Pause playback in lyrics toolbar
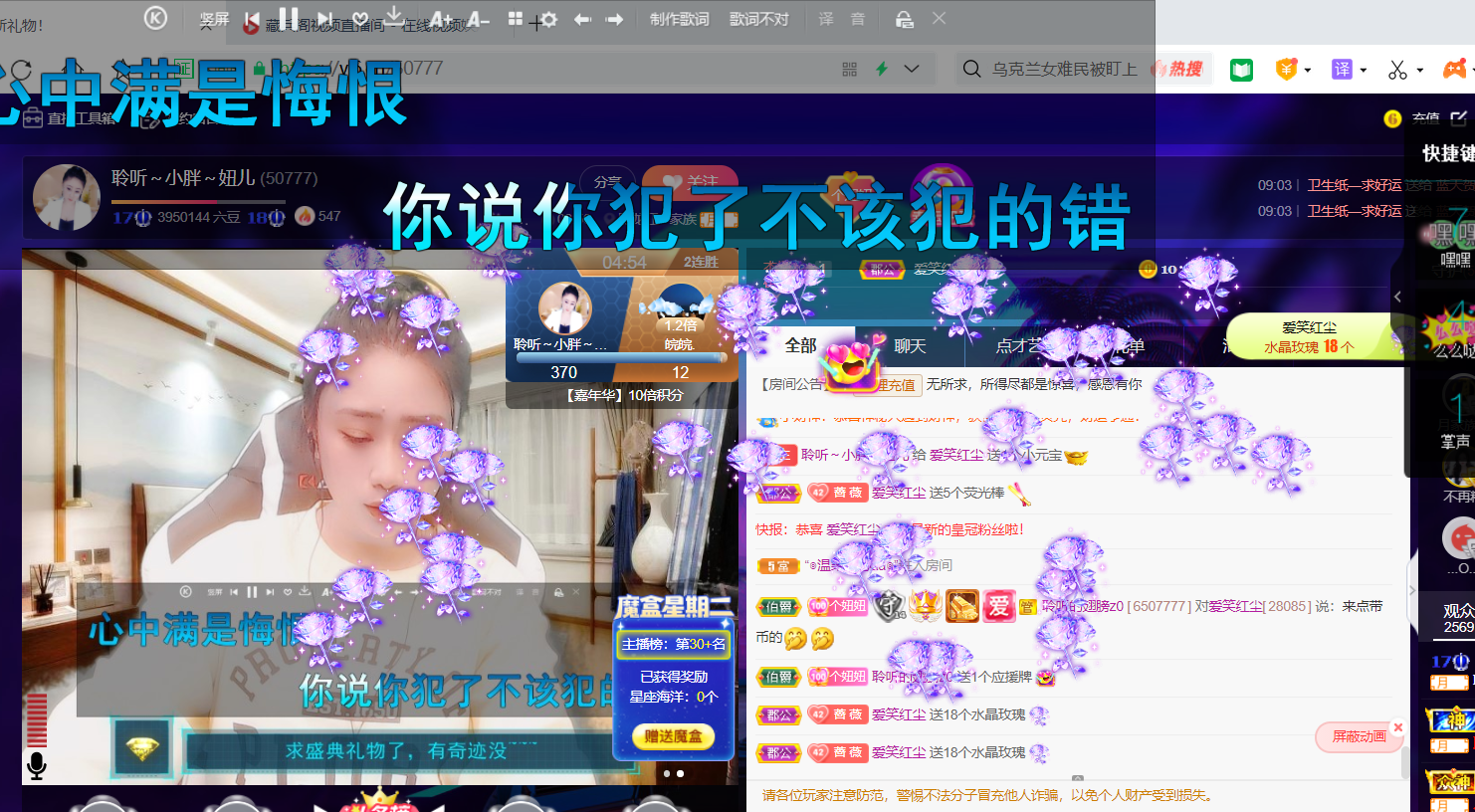 (289, 18)
